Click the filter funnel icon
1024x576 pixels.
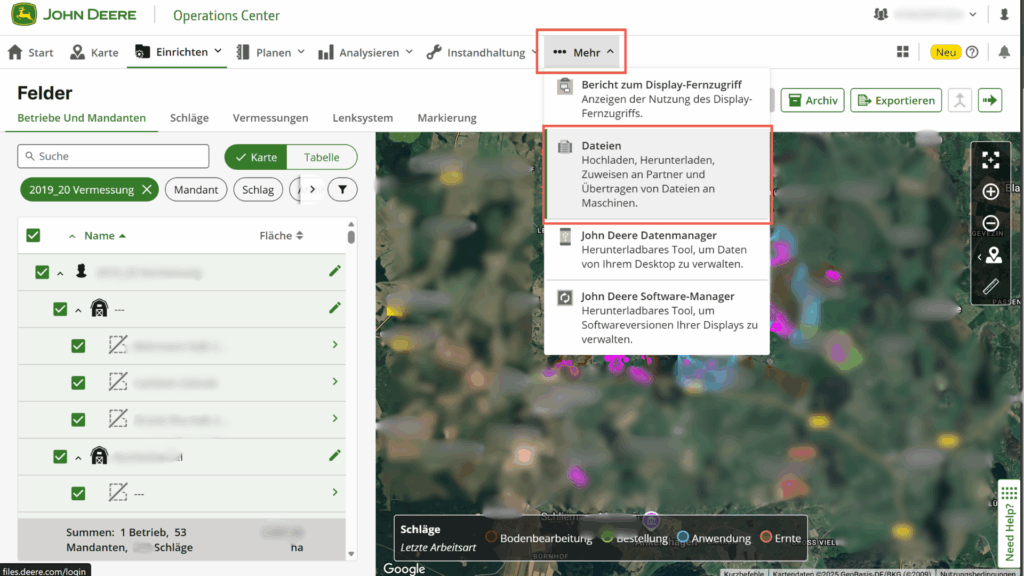tap(342, 189)
